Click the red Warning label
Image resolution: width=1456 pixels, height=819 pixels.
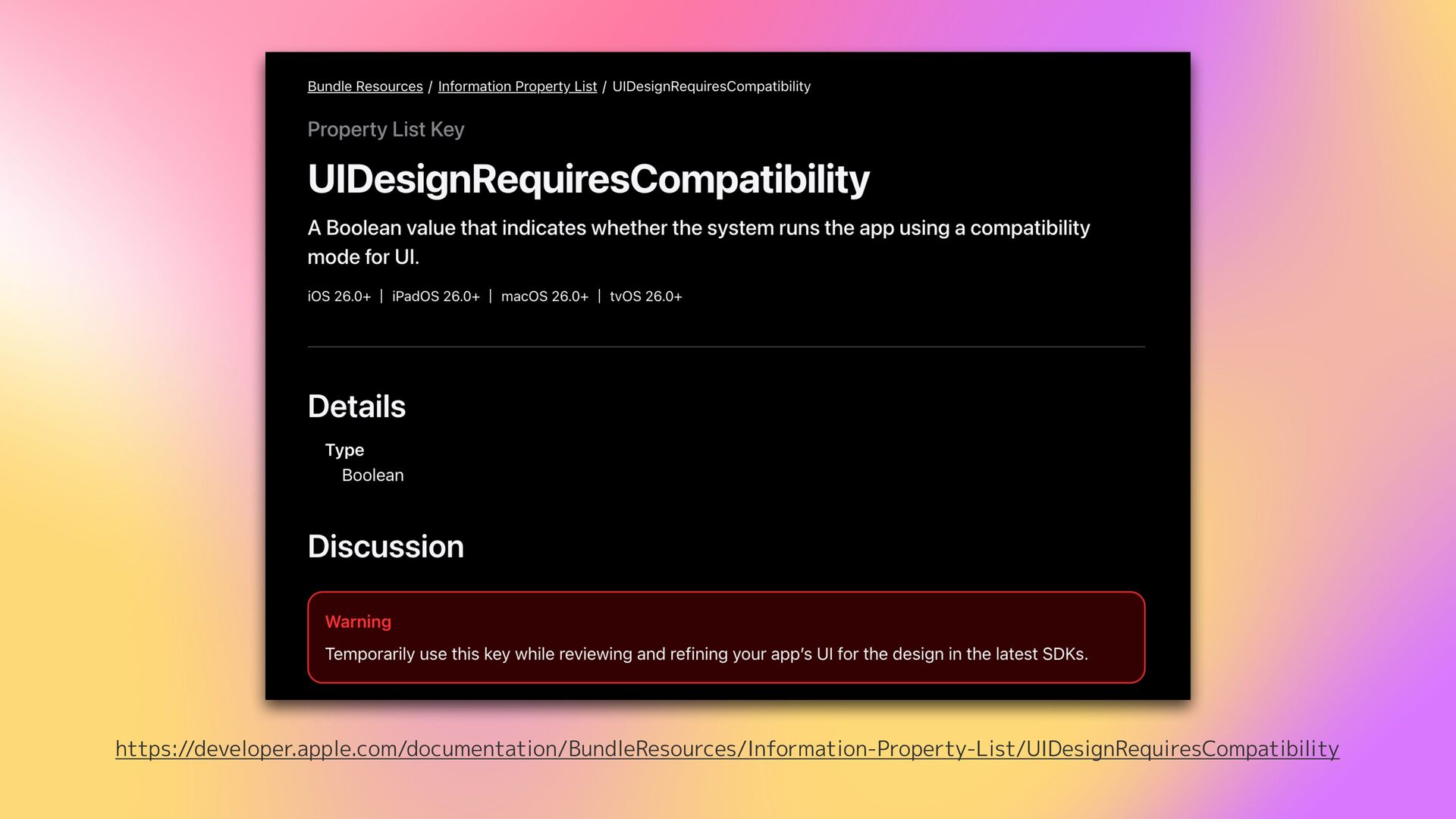[358, 622]
